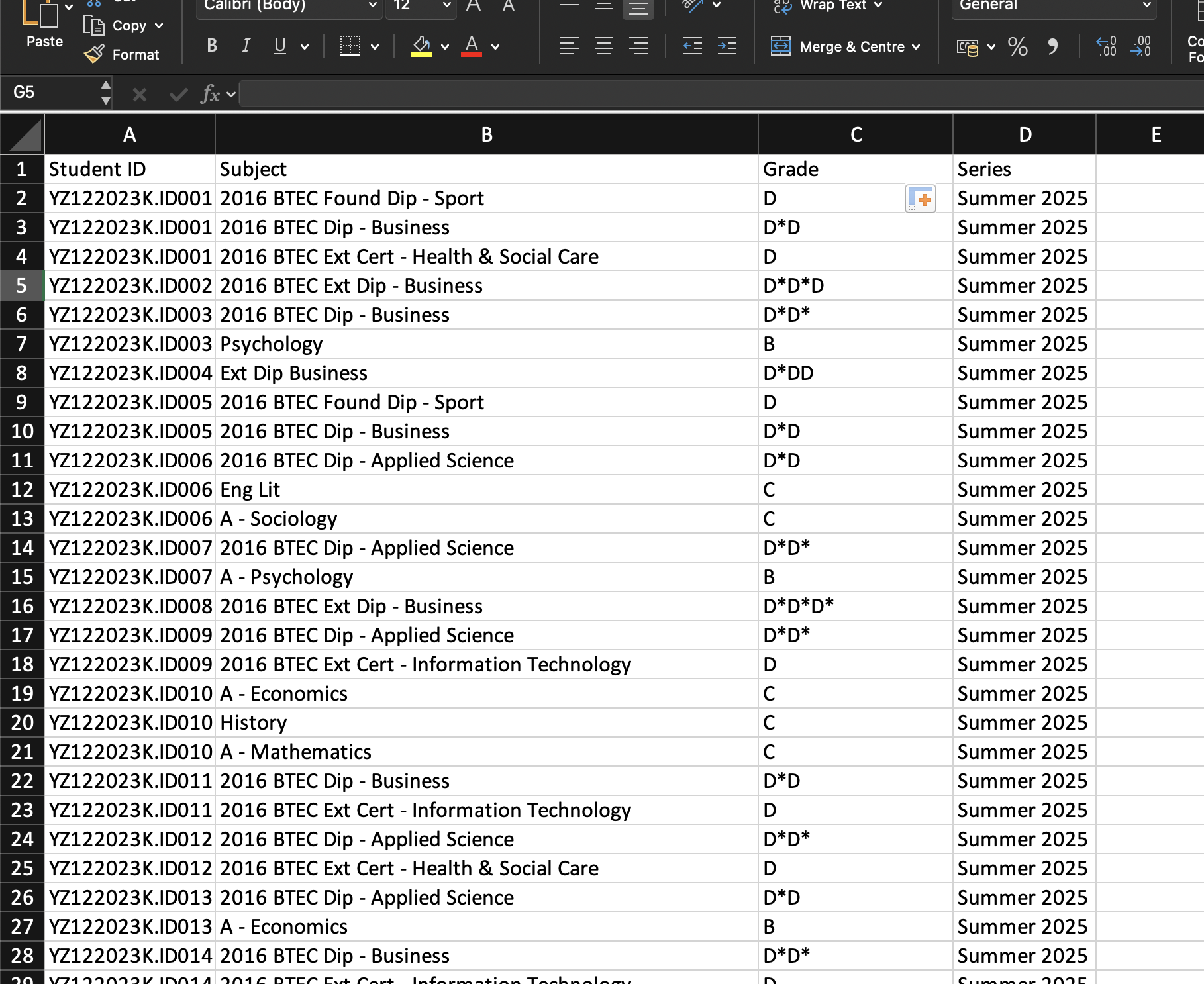Increase the indent level
The image size is (1204, 984).
(x=727, y=46)
